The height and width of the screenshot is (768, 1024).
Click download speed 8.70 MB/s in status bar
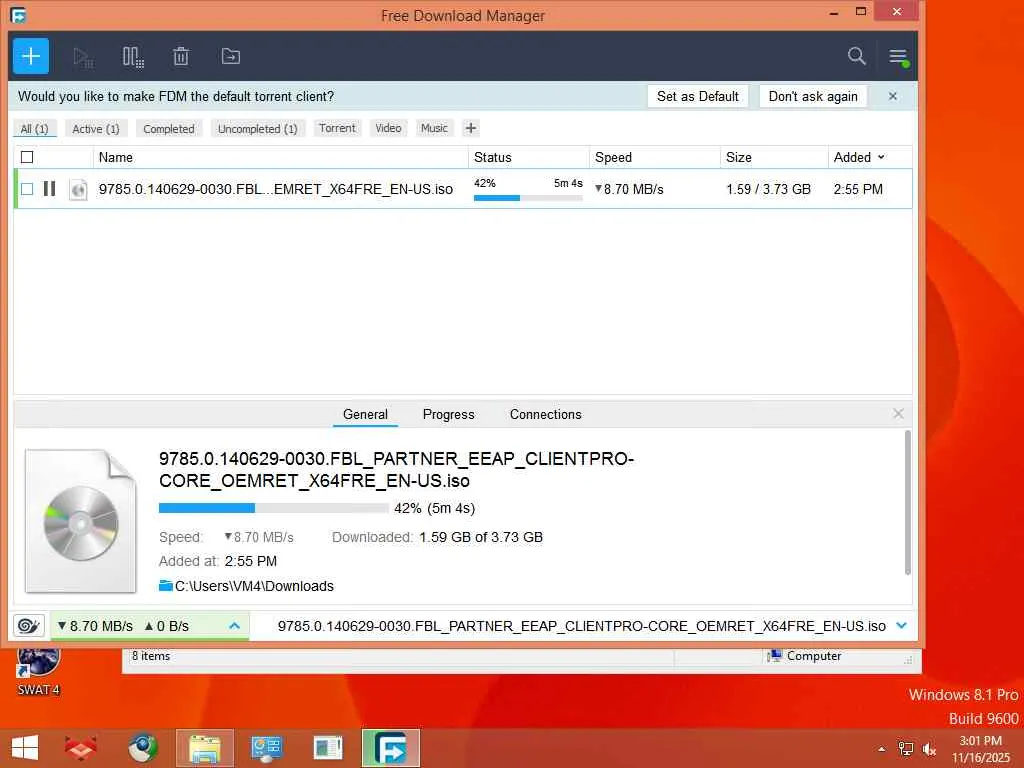[x=95, y=626]
